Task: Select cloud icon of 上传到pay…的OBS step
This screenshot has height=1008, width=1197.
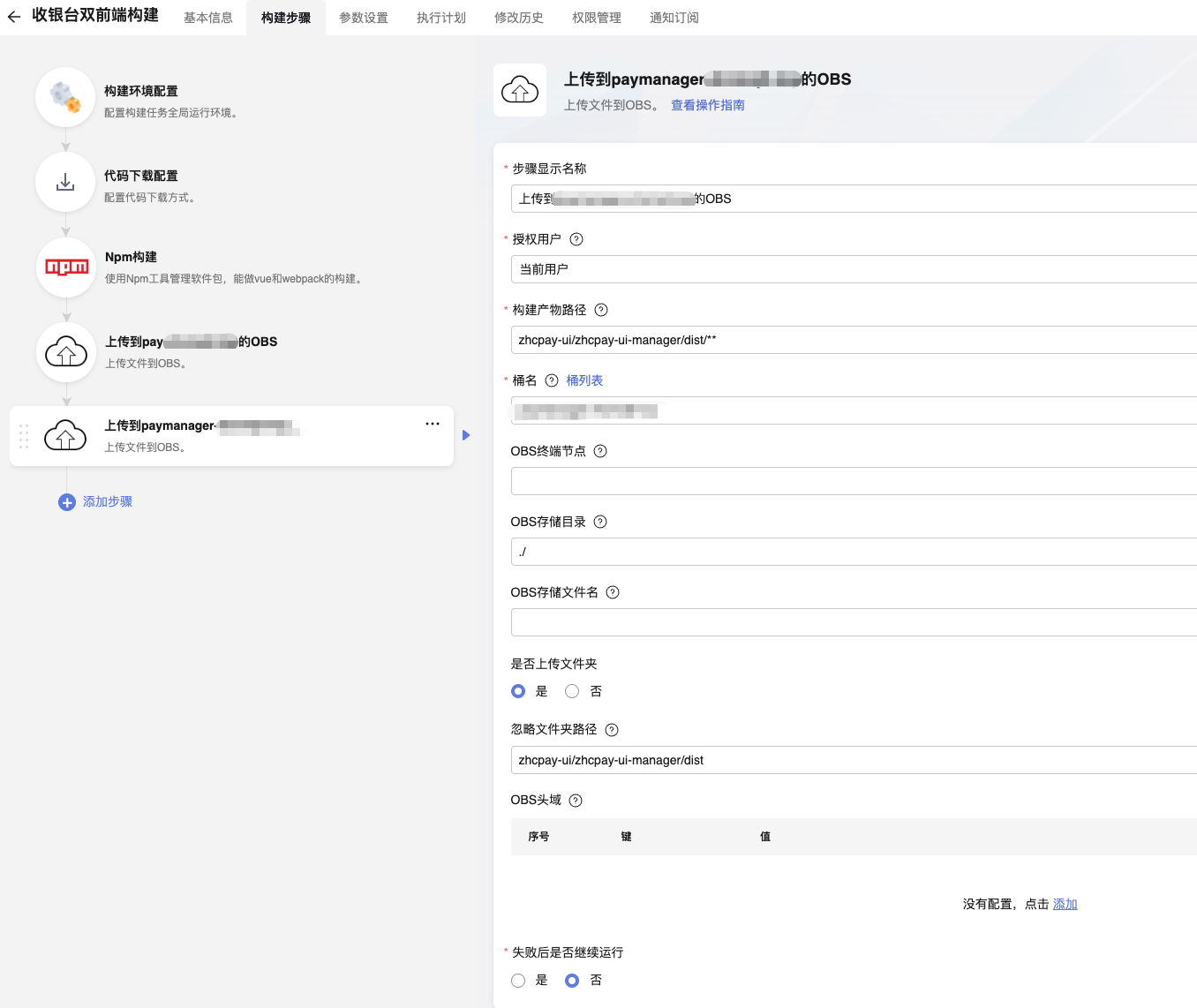Action: 66,352
